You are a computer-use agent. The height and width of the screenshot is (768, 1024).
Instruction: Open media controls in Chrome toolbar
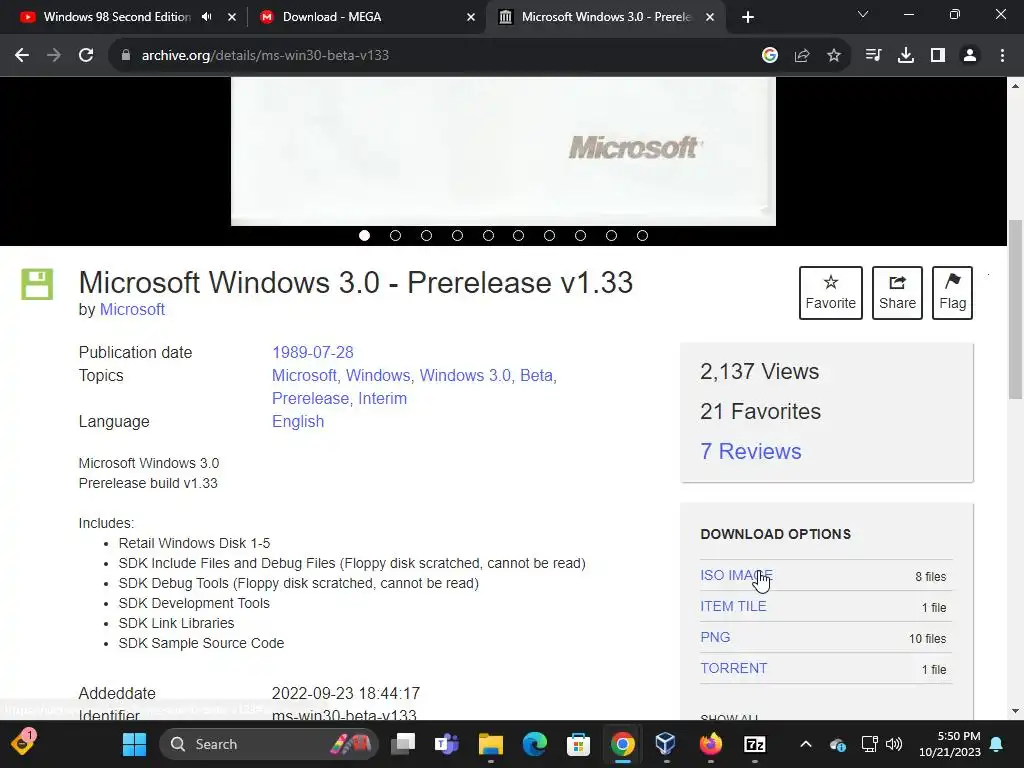click(873, 56)
